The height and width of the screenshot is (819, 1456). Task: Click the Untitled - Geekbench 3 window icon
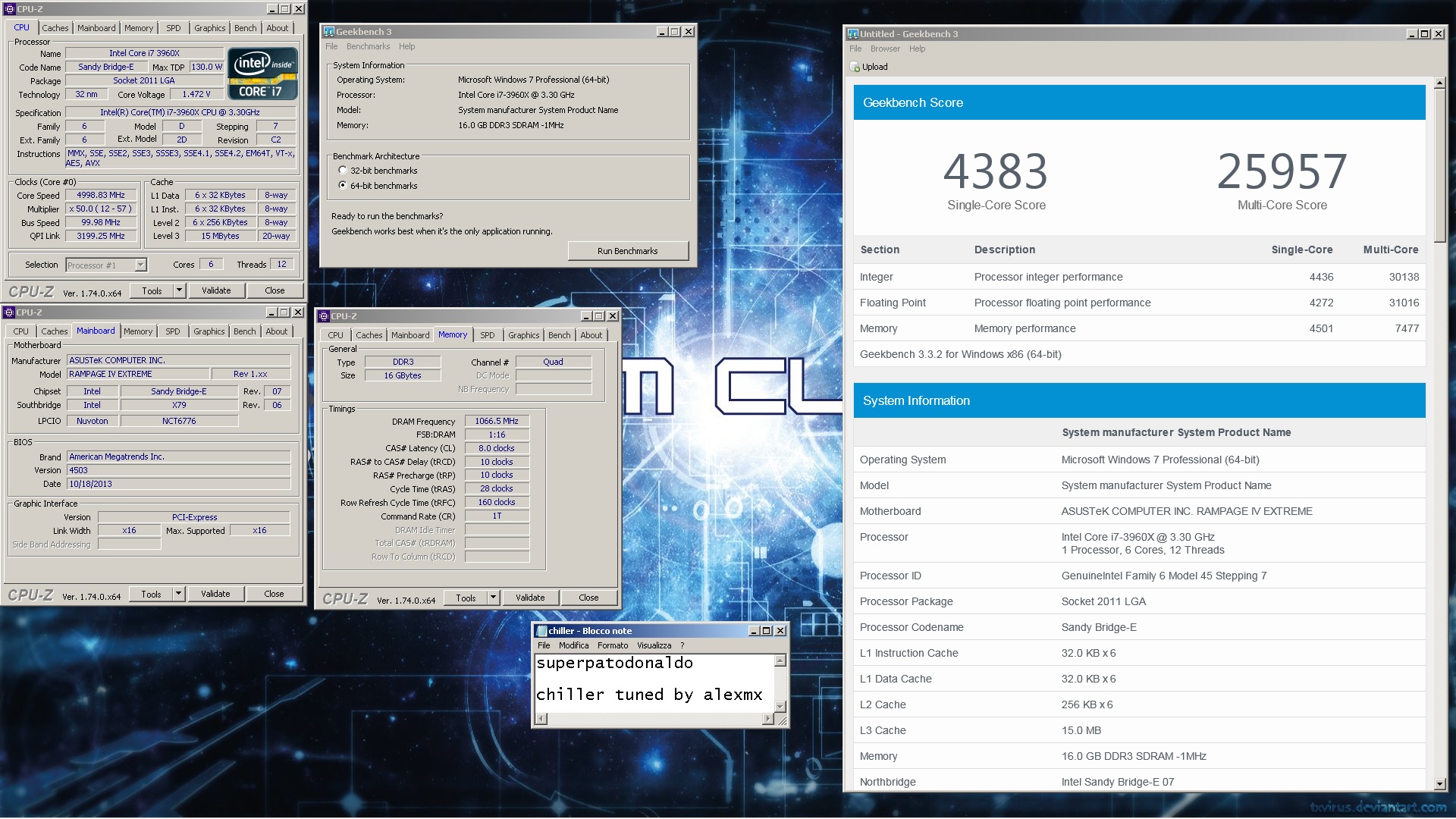point(853,34)
